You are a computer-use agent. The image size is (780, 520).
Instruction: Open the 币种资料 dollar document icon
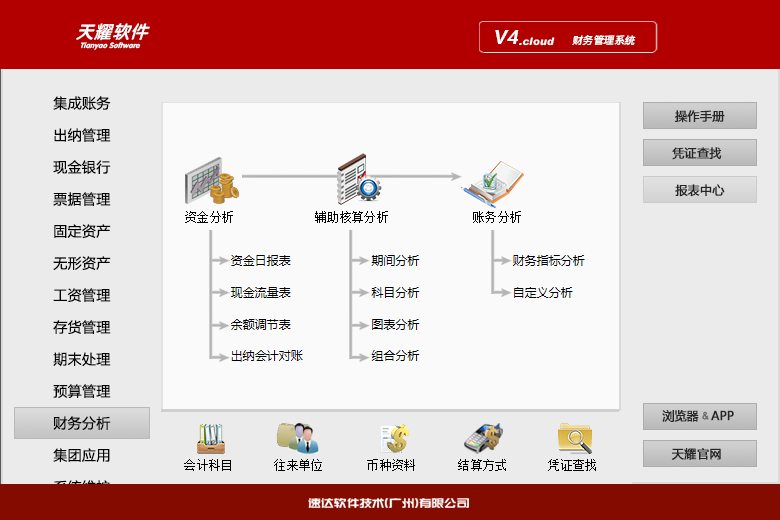[x=395, y=438]
